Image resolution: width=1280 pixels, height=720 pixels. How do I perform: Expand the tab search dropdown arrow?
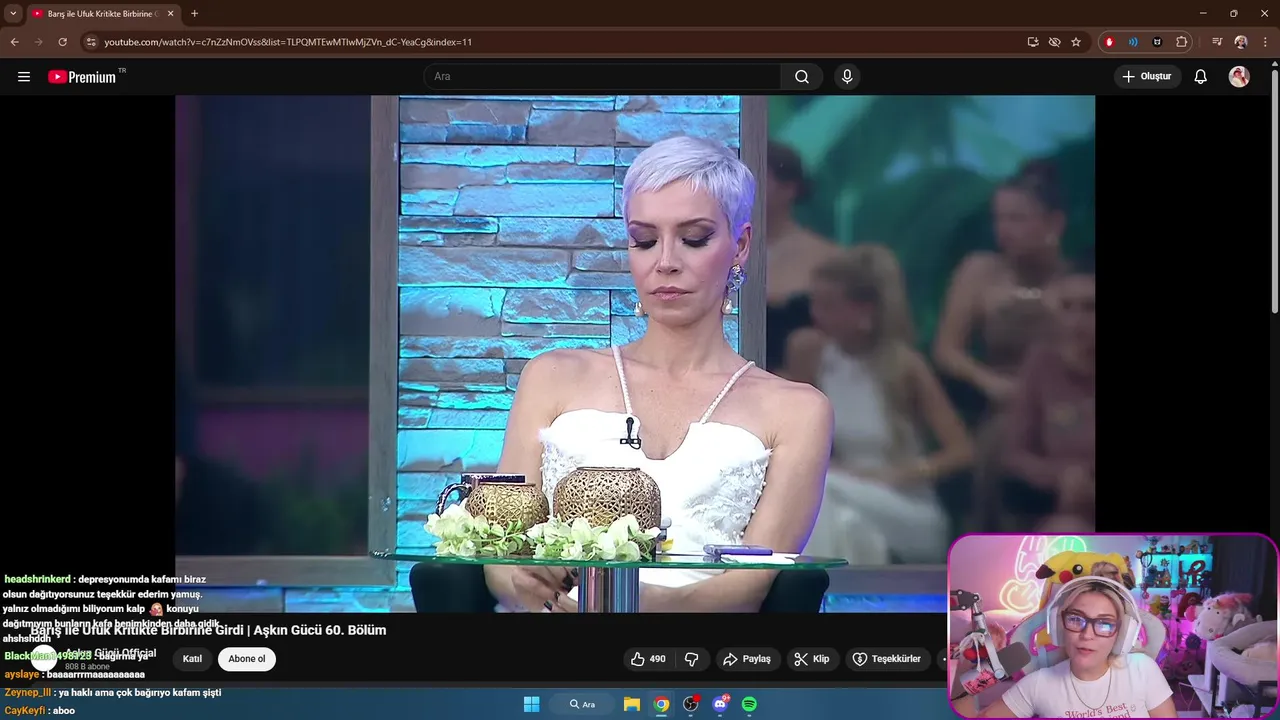(13, 13)
